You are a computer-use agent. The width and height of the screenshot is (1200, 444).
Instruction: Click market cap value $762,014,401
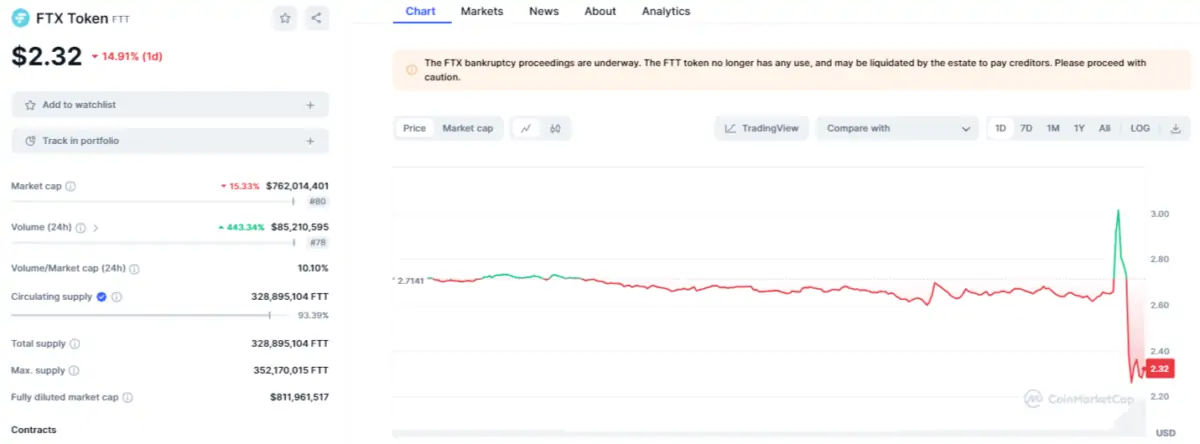298,186
